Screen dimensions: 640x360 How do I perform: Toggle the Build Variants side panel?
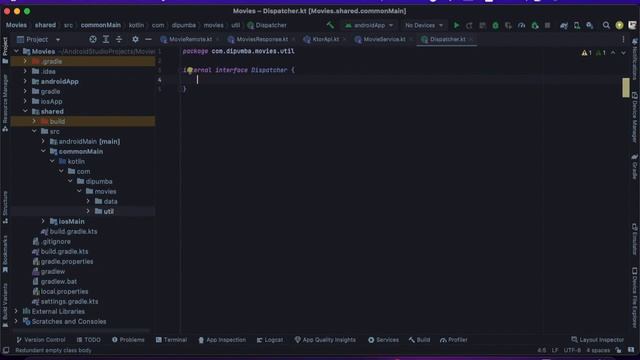pos(5,305)
